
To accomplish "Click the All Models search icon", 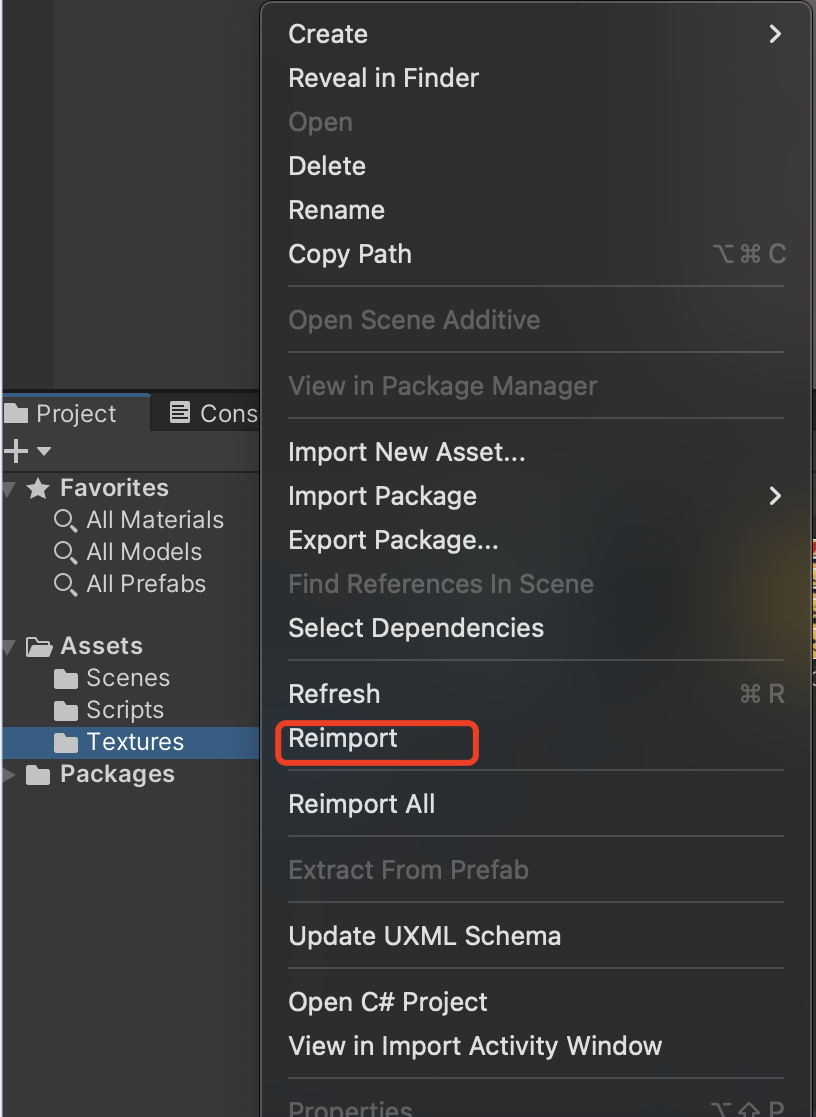I will tap(65, 552).
